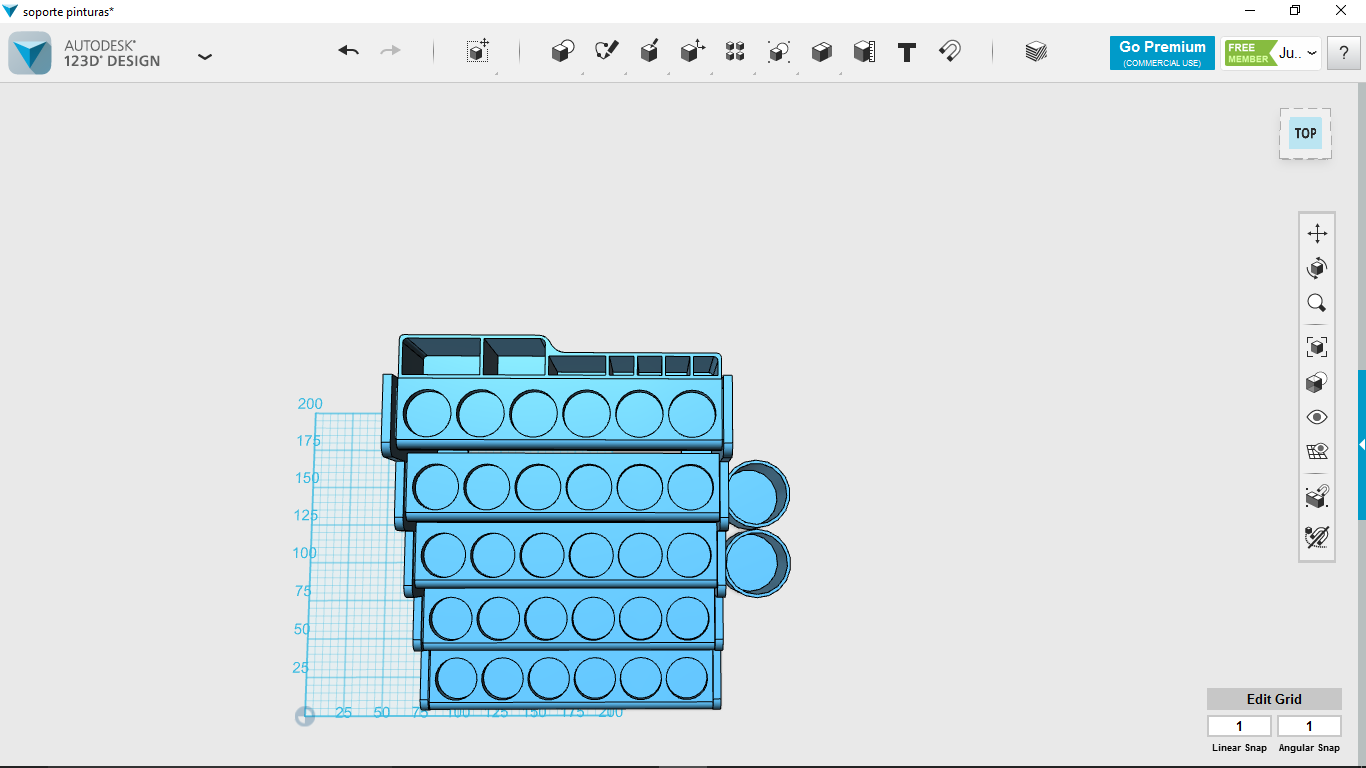Expand the user account dropdown
Image resolution: width=1366 pixels, height=768 pixels.
(x=1312, y=54)
